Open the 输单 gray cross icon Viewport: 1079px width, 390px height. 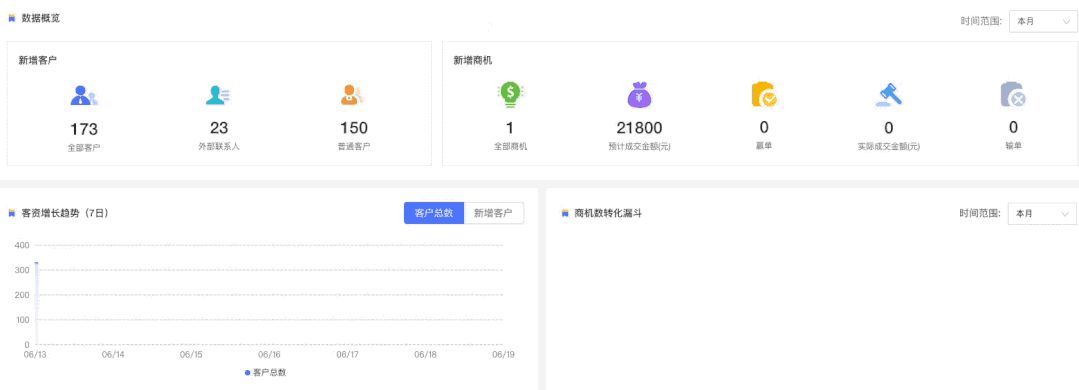click(1013, 95)
